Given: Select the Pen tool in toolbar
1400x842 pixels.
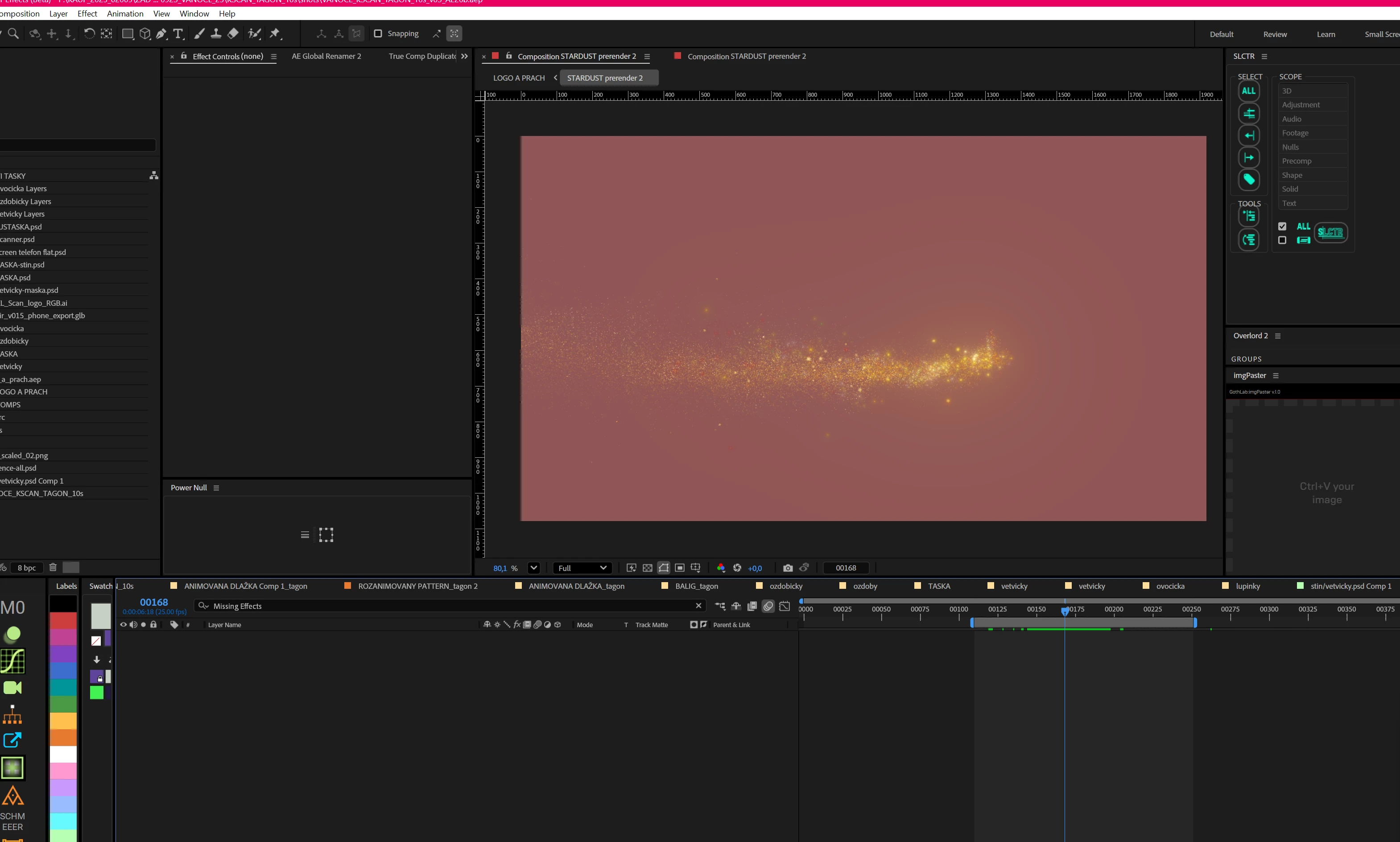Looking at the screenshot, I should pos(161,34).
